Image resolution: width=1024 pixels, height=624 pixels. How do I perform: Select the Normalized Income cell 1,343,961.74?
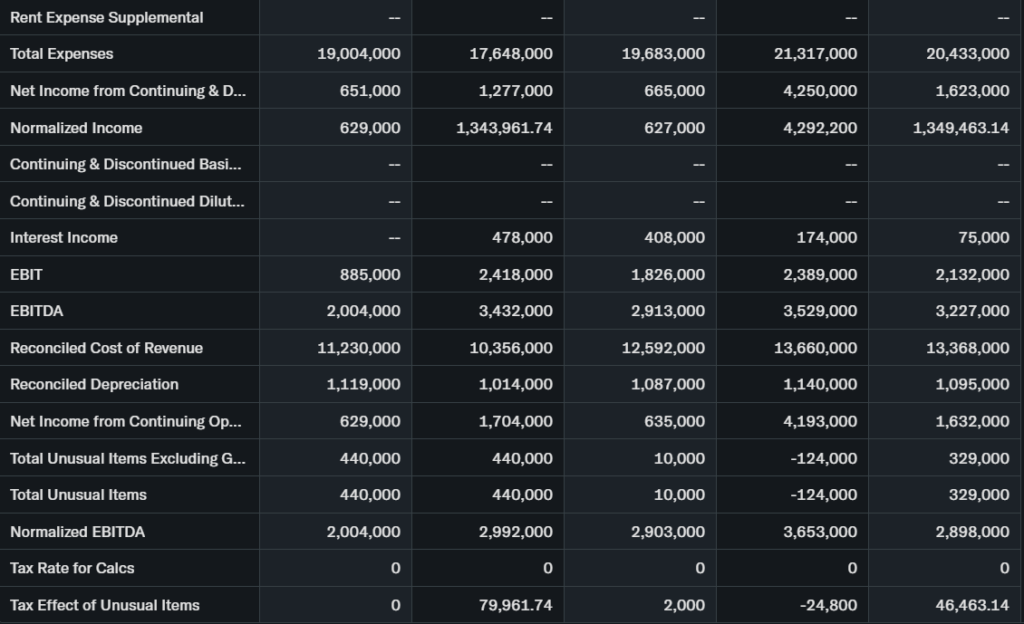[504, 128]
